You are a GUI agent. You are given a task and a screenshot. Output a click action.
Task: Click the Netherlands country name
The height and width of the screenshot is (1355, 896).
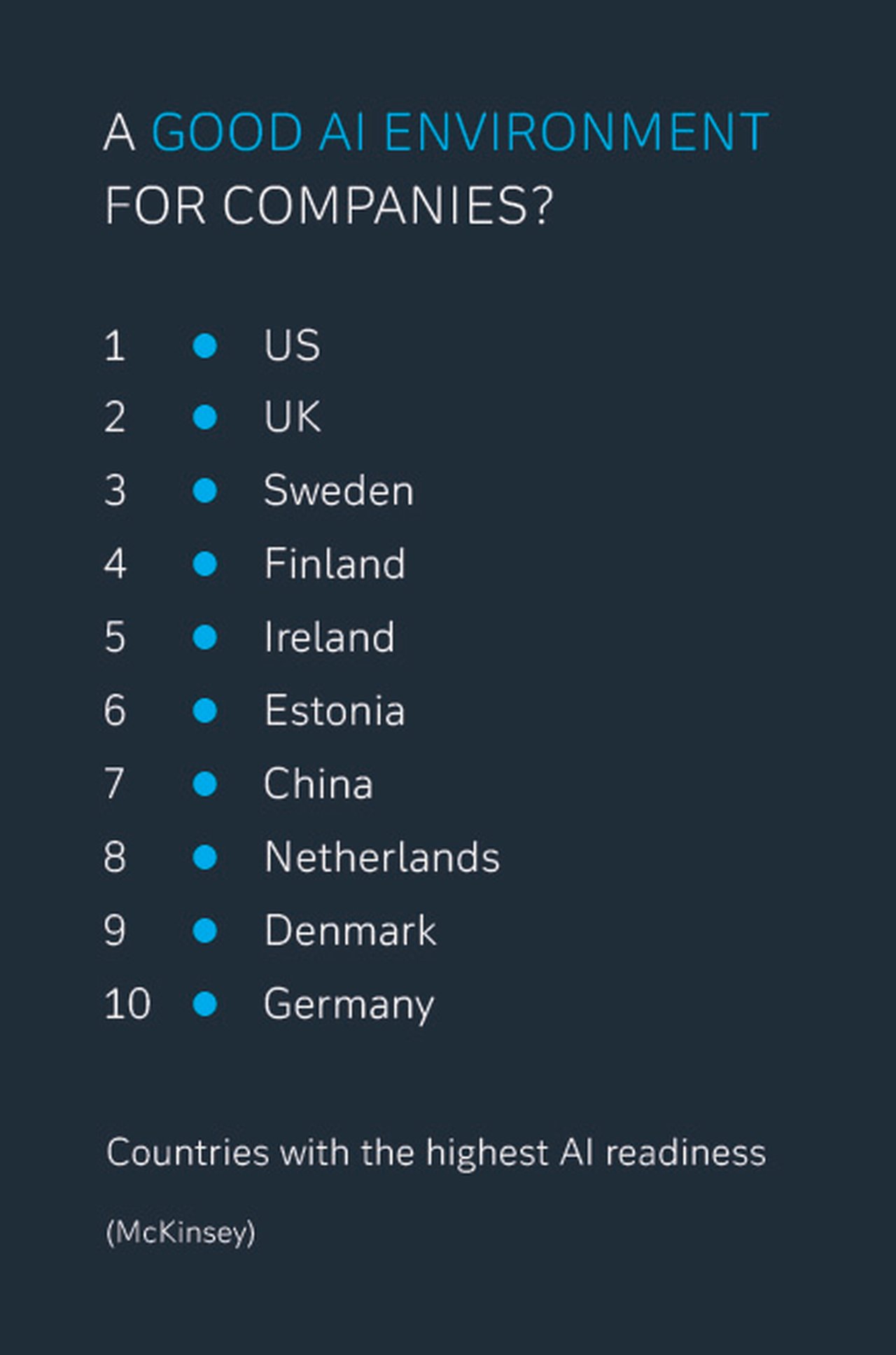pyautogui.click(x=382, y=857)
